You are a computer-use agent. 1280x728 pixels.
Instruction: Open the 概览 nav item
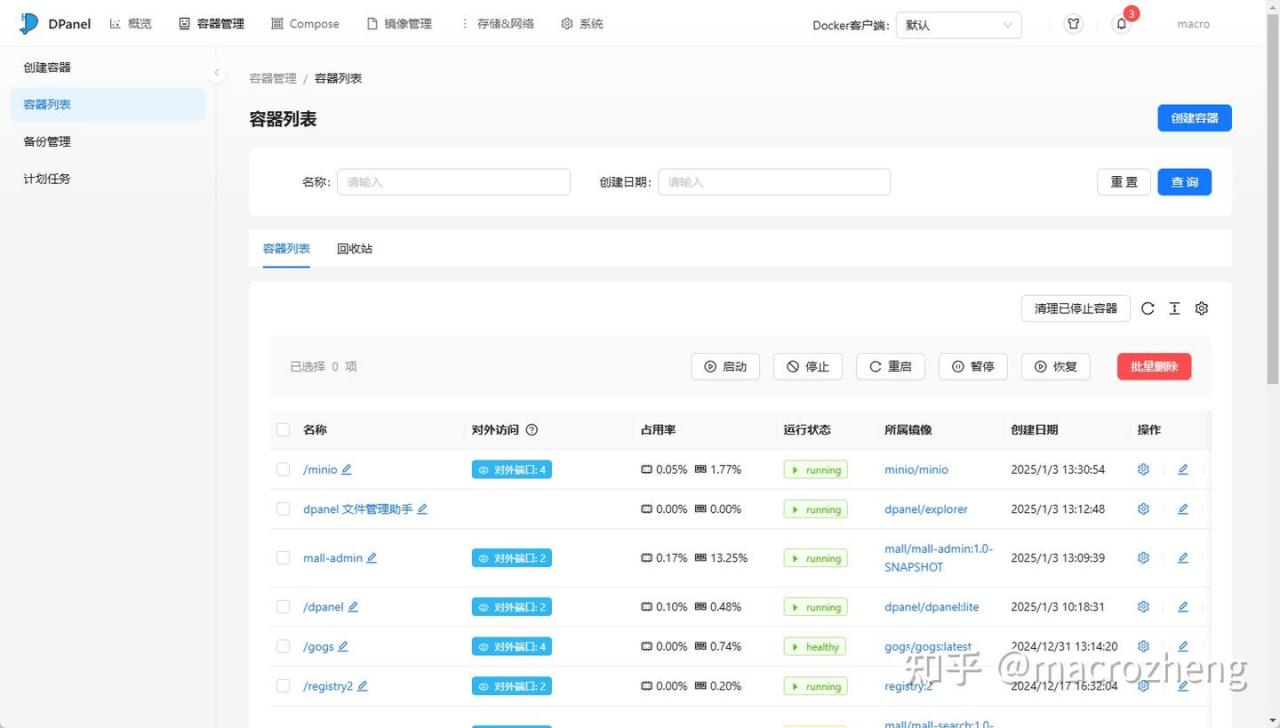coord(130,24)
